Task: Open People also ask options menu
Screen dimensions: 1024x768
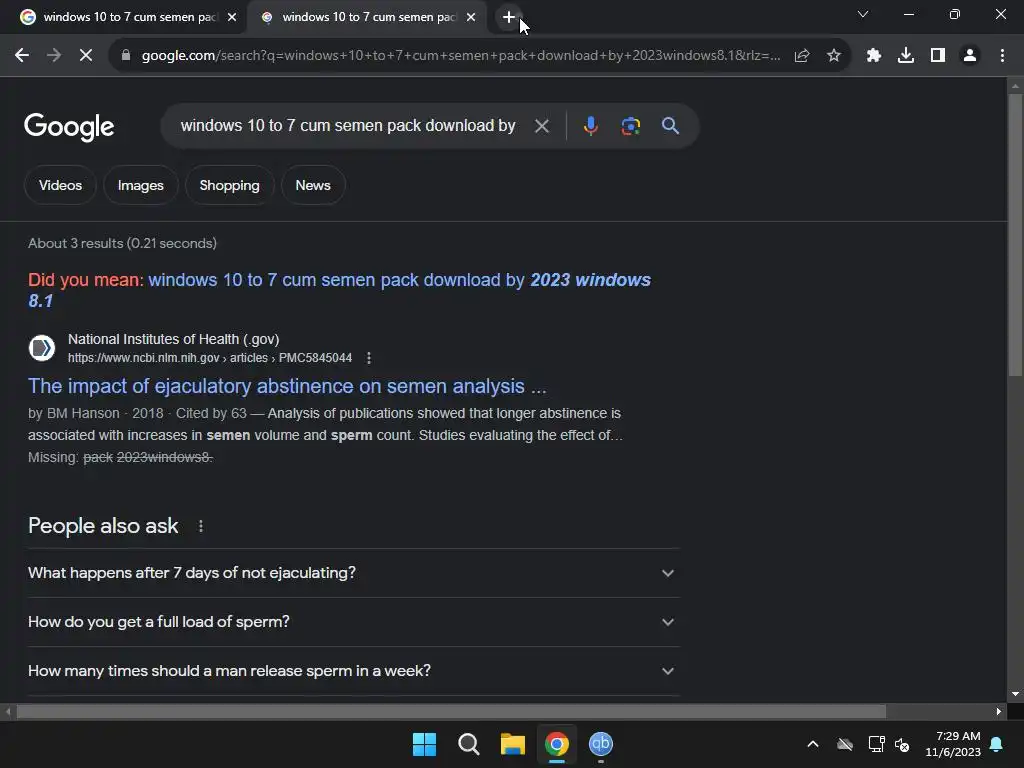Action: 200,526
